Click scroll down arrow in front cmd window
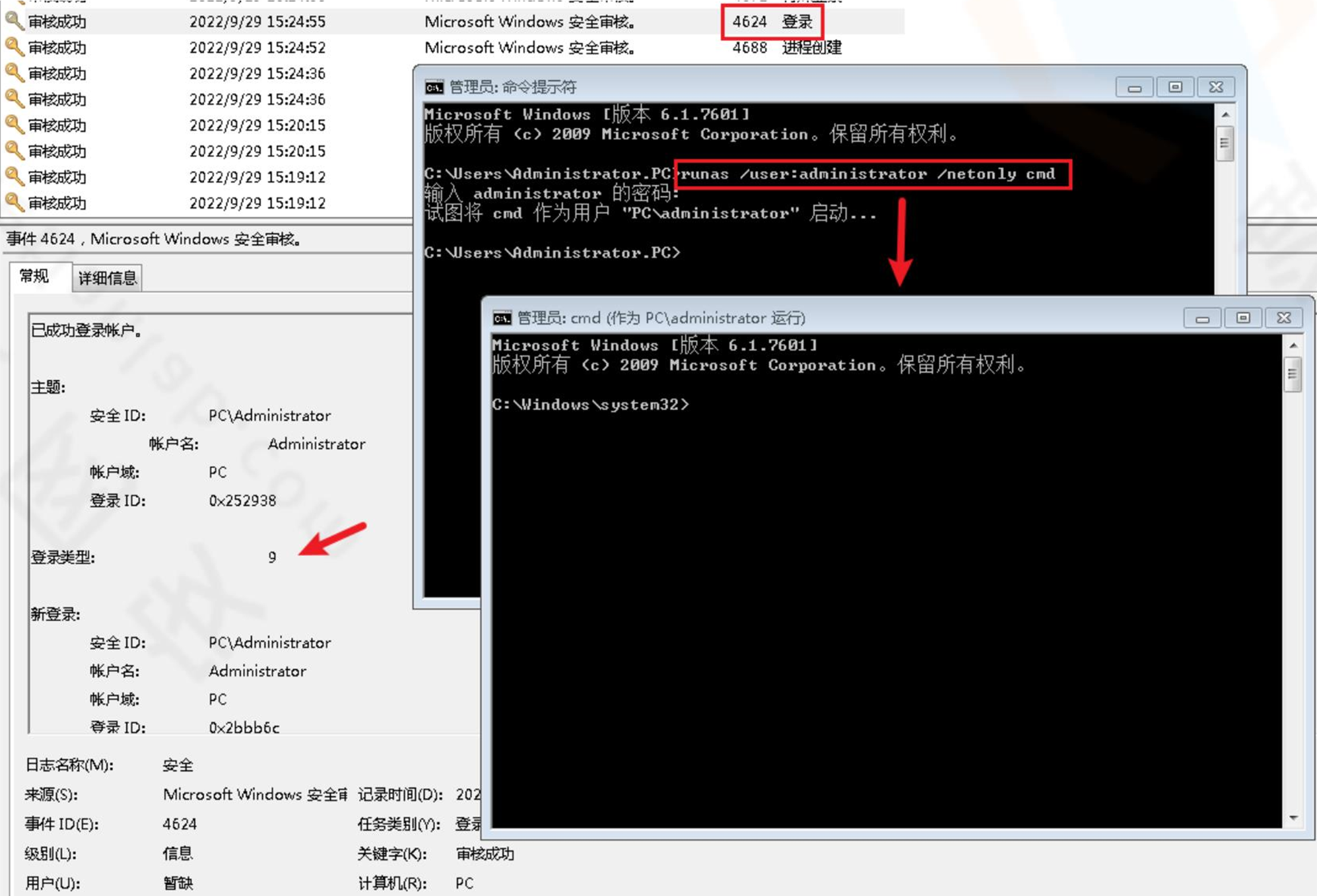1317x896 pixels. (1293, 818)
